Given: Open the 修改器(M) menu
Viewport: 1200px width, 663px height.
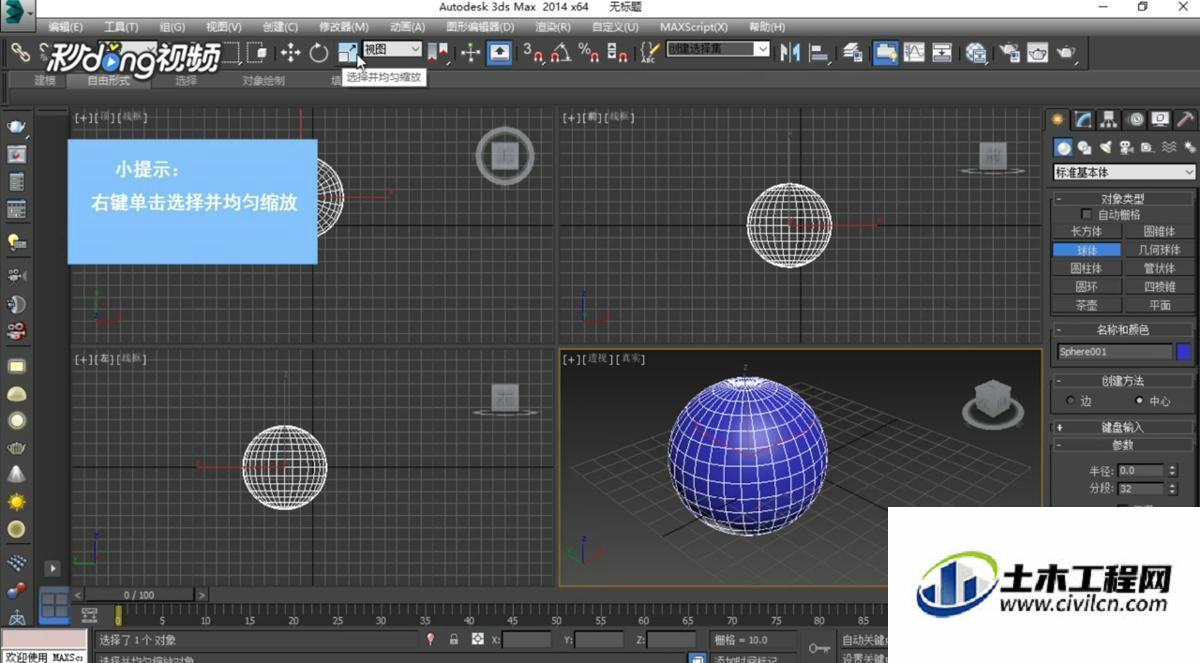Looking at the screenshot, I should point(343,26).
